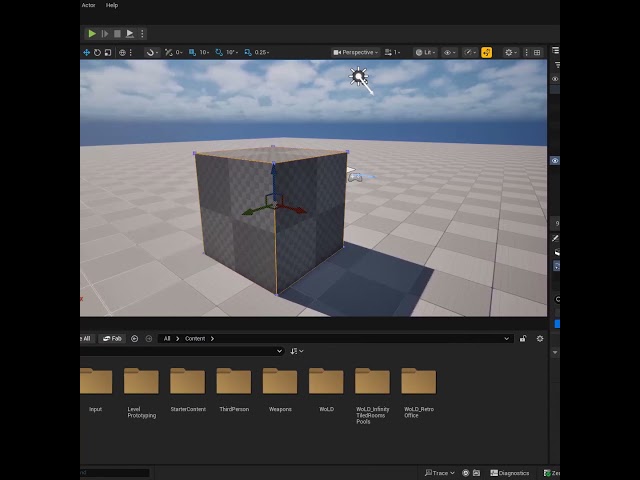Toggle rotation snapping icon
The height and width of the screenshot is (480, 640).
click(x=219, y=52)
